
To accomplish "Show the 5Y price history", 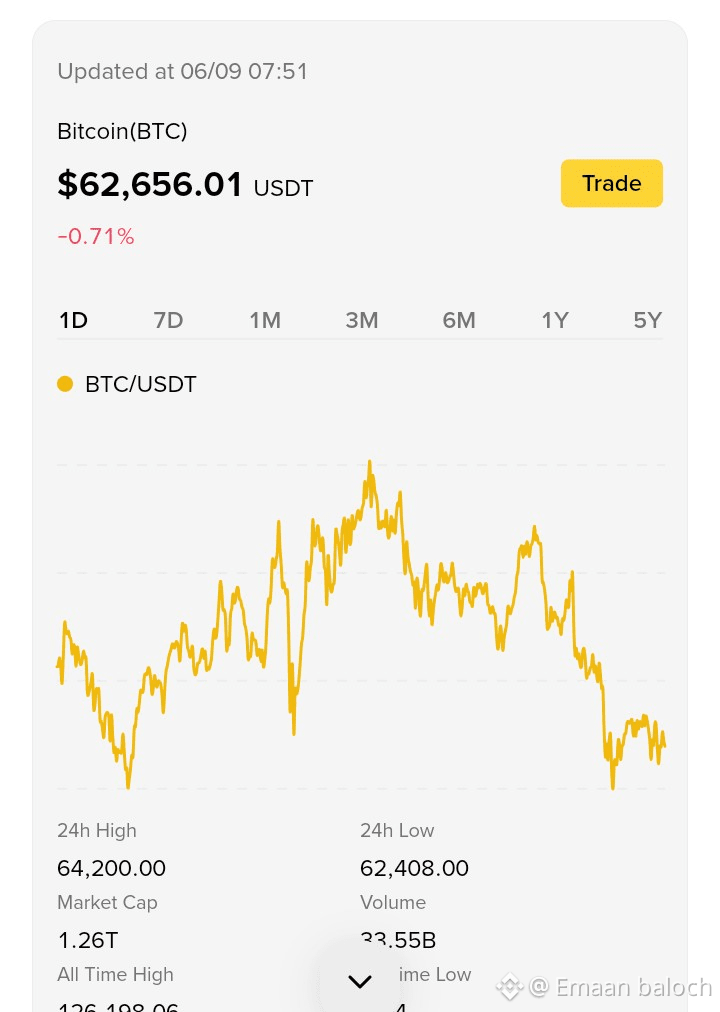I will [648, 320].
